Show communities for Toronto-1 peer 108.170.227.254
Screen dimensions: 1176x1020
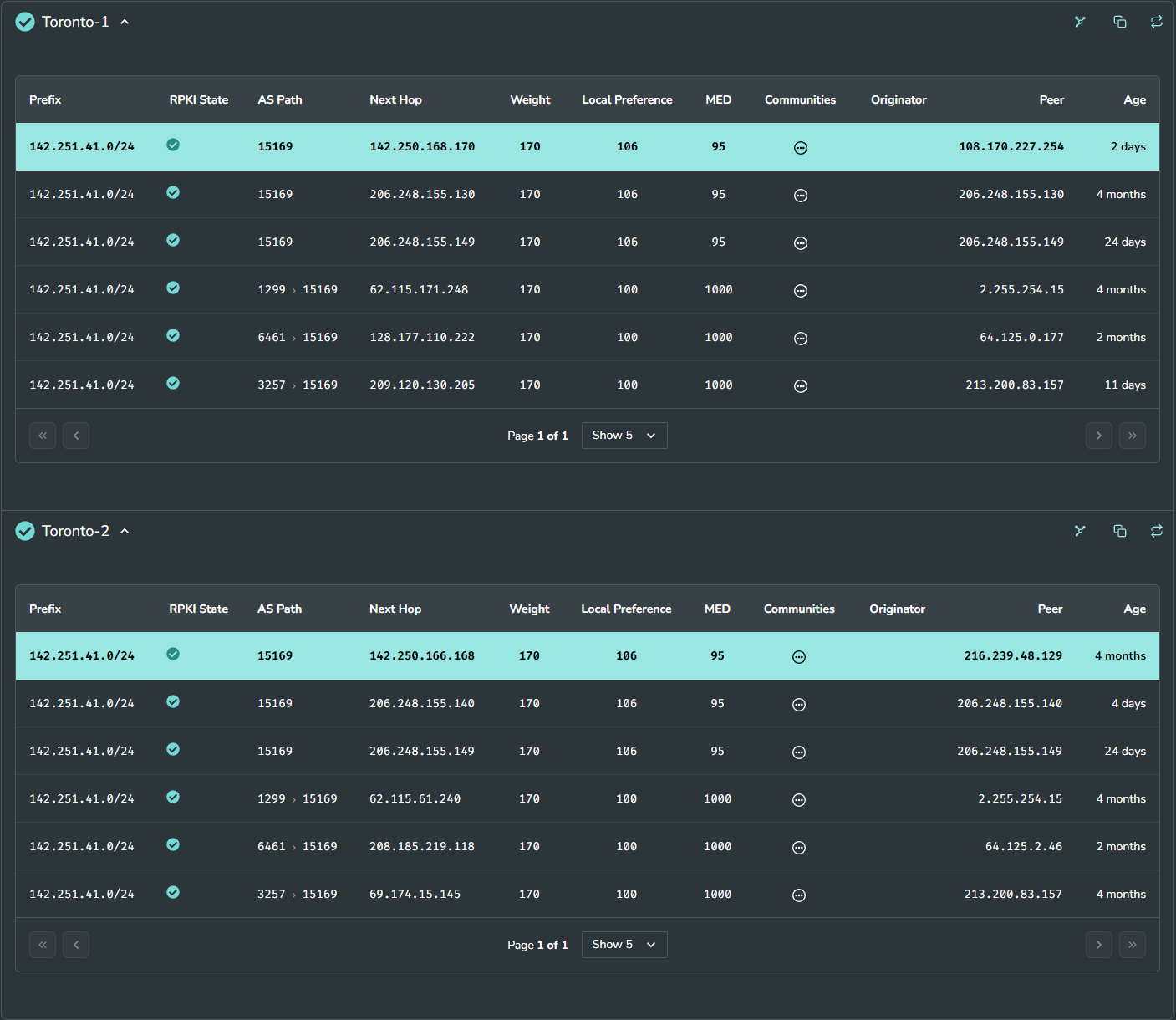pyautogui.click(x=800, y=148)
